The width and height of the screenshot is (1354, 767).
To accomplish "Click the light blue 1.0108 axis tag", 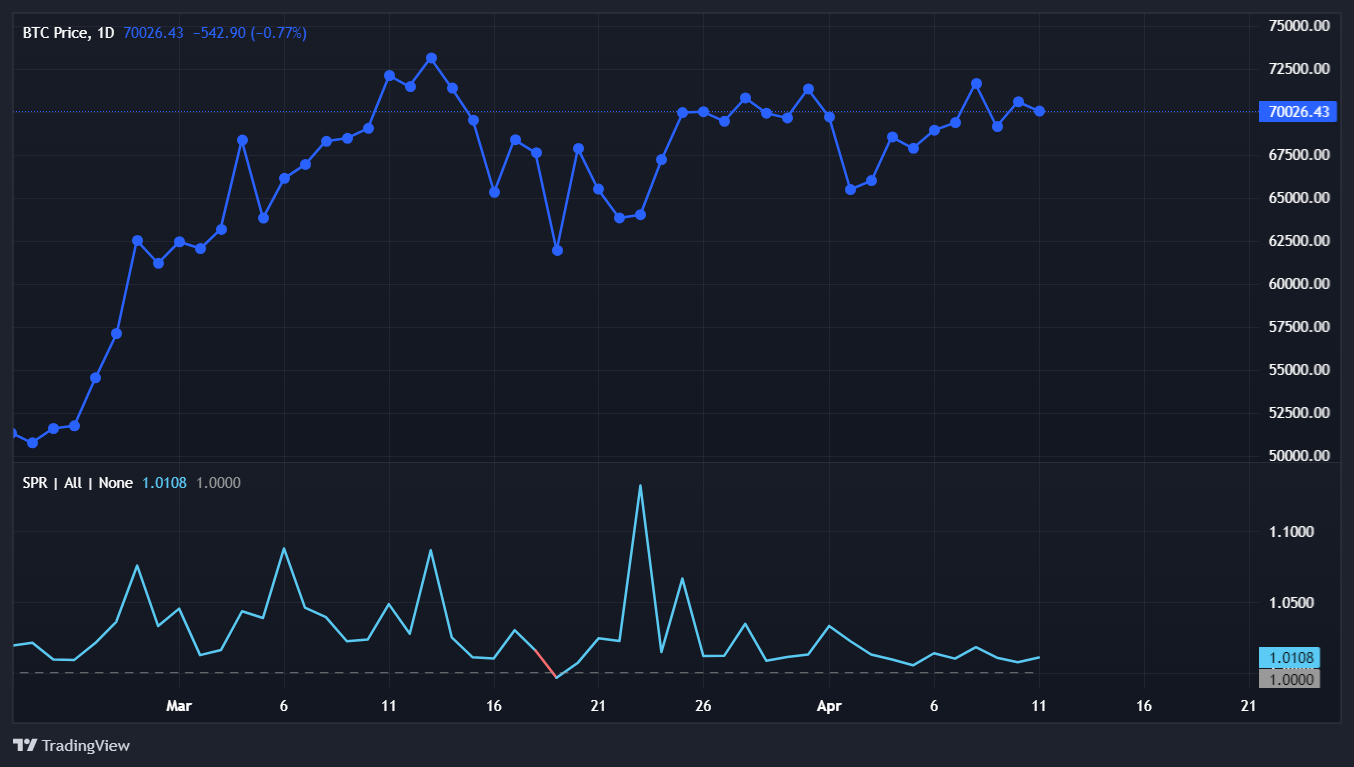I will click(1289, 658).
